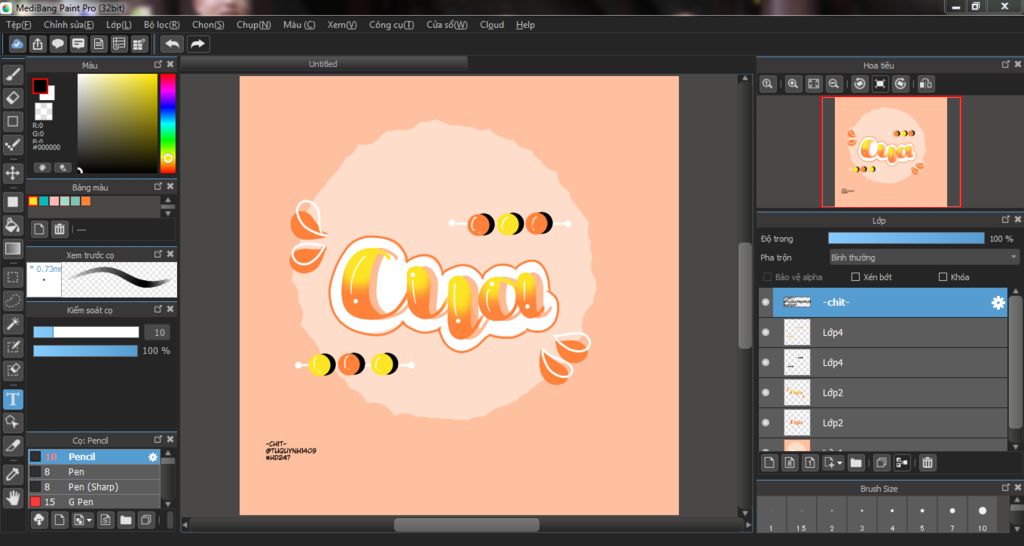Select the Hand tool

(12, 498)
